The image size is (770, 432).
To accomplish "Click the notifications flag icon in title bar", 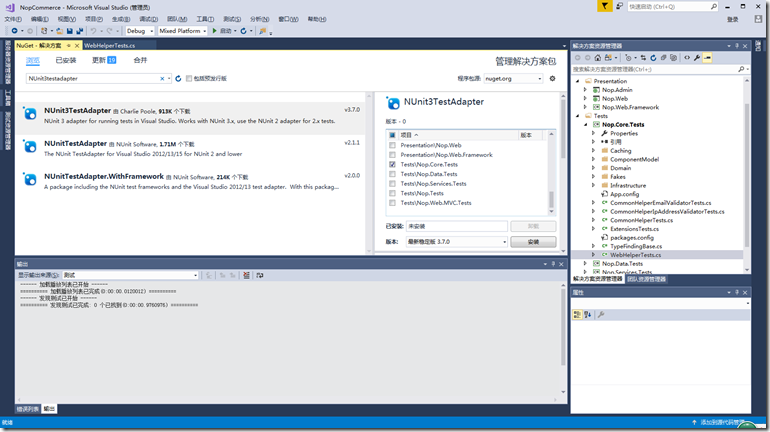I will click(x=605, y=6).
